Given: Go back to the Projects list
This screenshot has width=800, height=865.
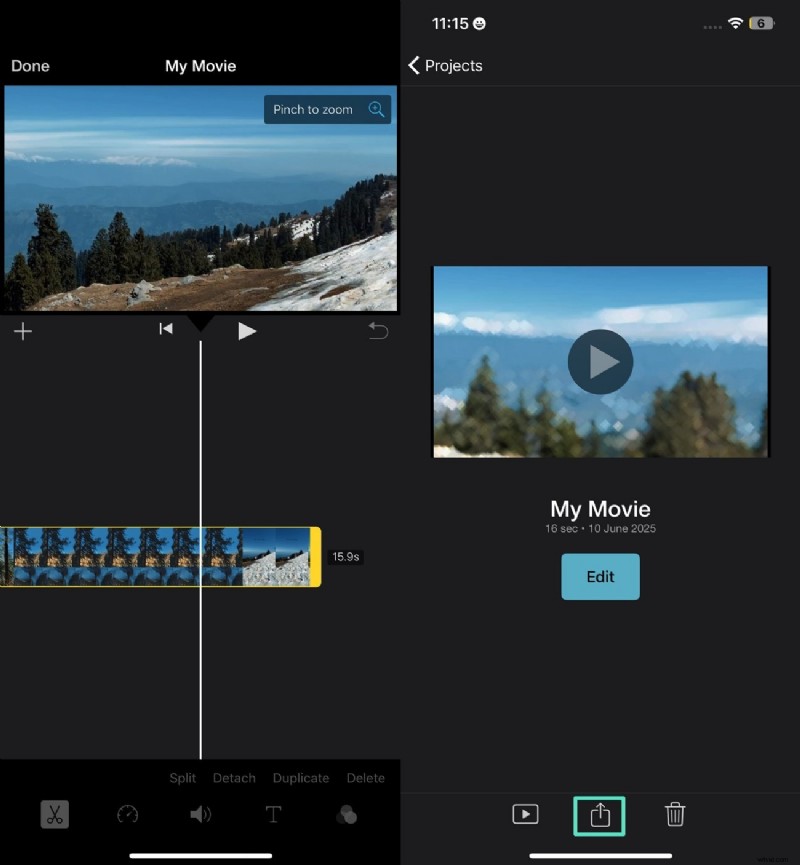Looking at the screenshot, I should point(444,66).
